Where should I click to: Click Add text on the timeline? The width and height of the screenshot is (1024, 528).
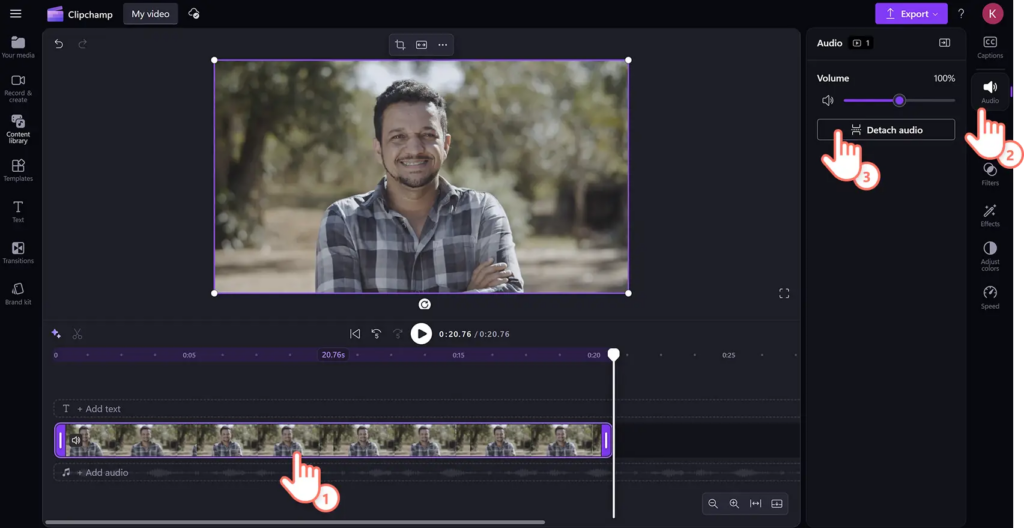98,409
